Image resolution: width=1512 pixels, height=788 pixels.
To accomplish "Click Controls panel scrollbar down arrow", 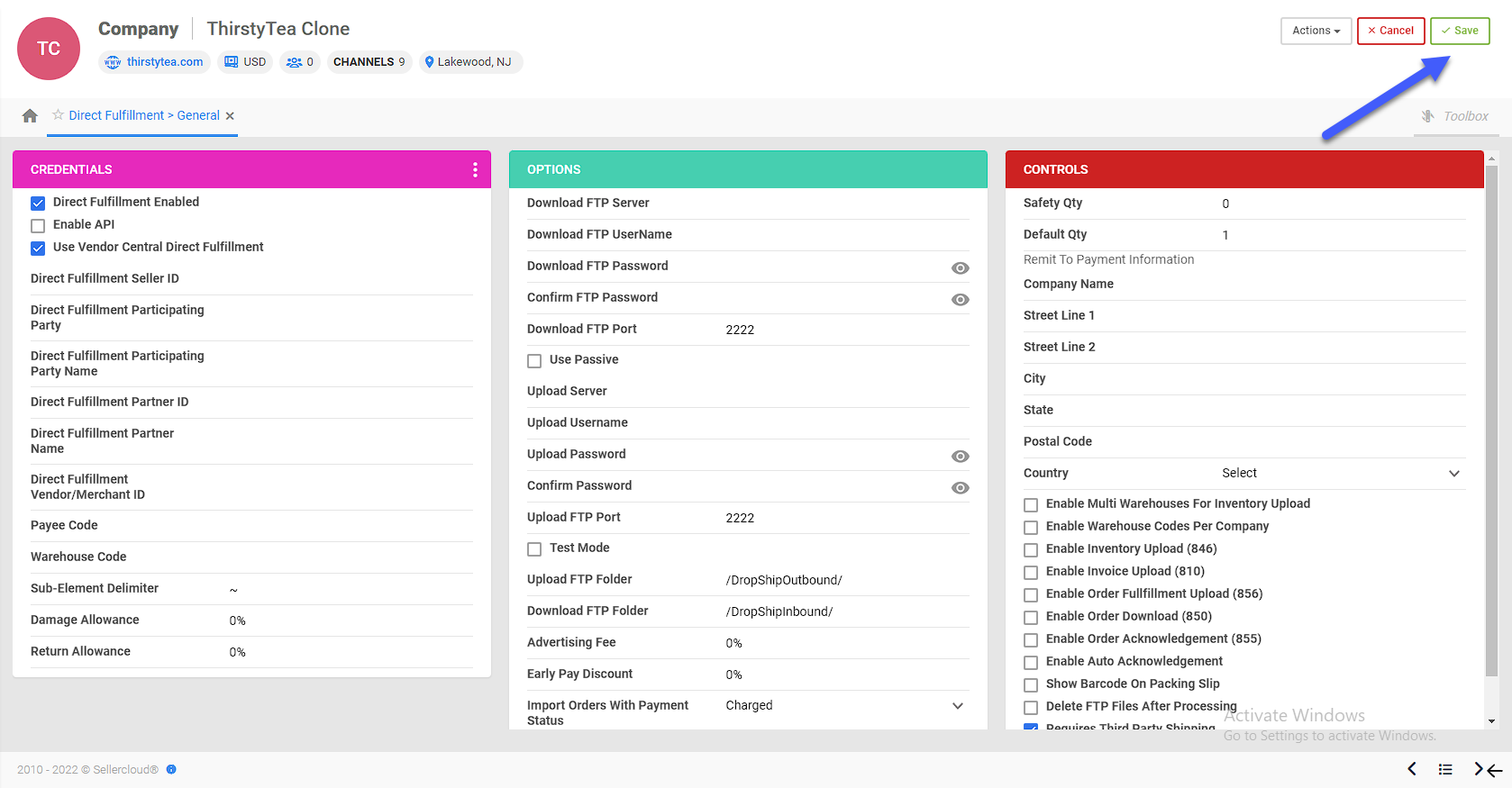I will (x=1491, y=721).
